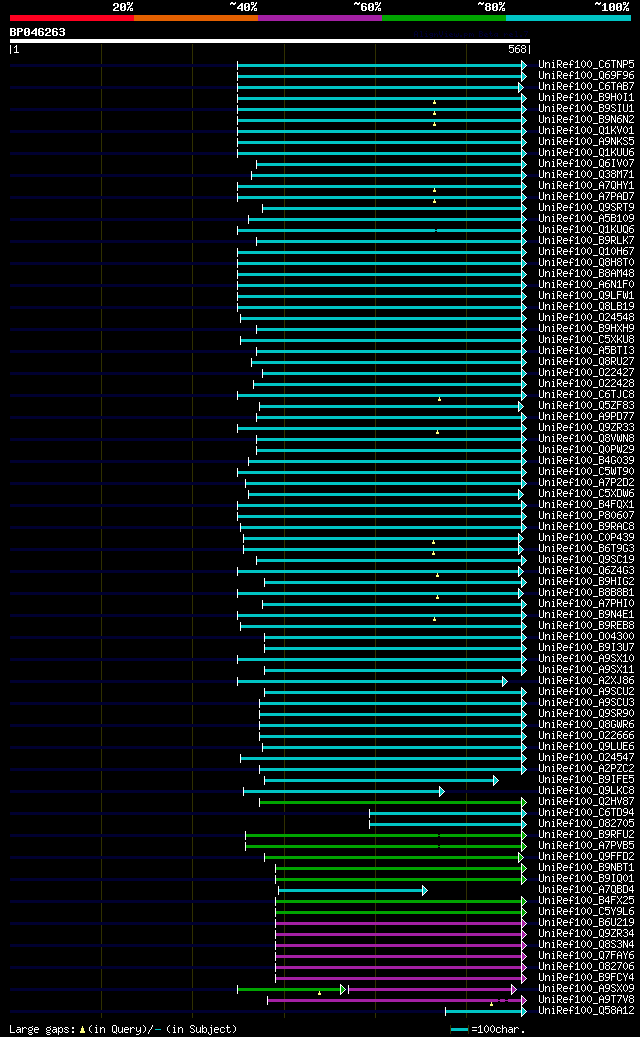Screen dimensions: 640x1037
Task: Select the UniRef100_B9FCY4 label
Action: [586, 977]
